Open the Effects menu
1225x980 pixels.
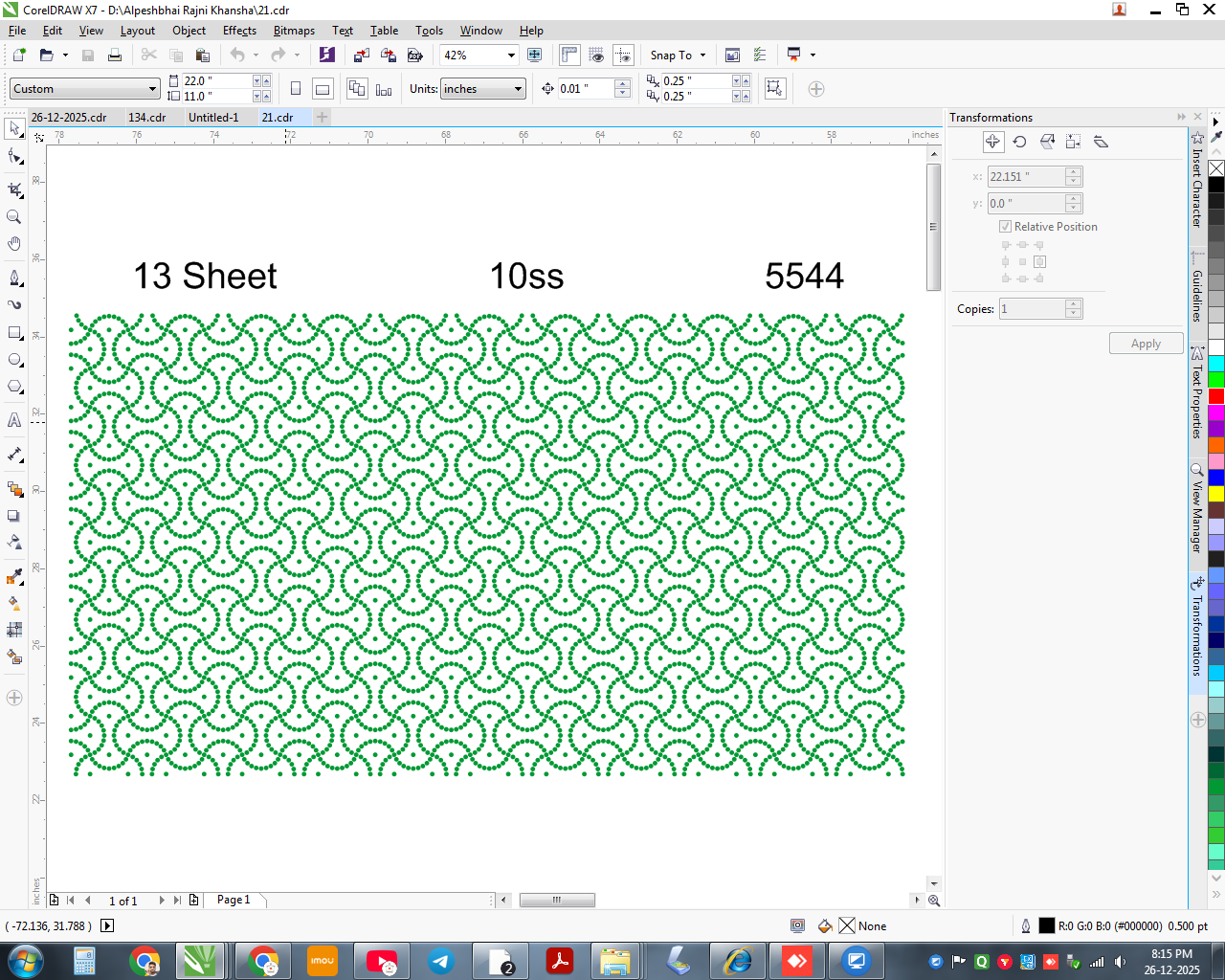coord(239,31)
